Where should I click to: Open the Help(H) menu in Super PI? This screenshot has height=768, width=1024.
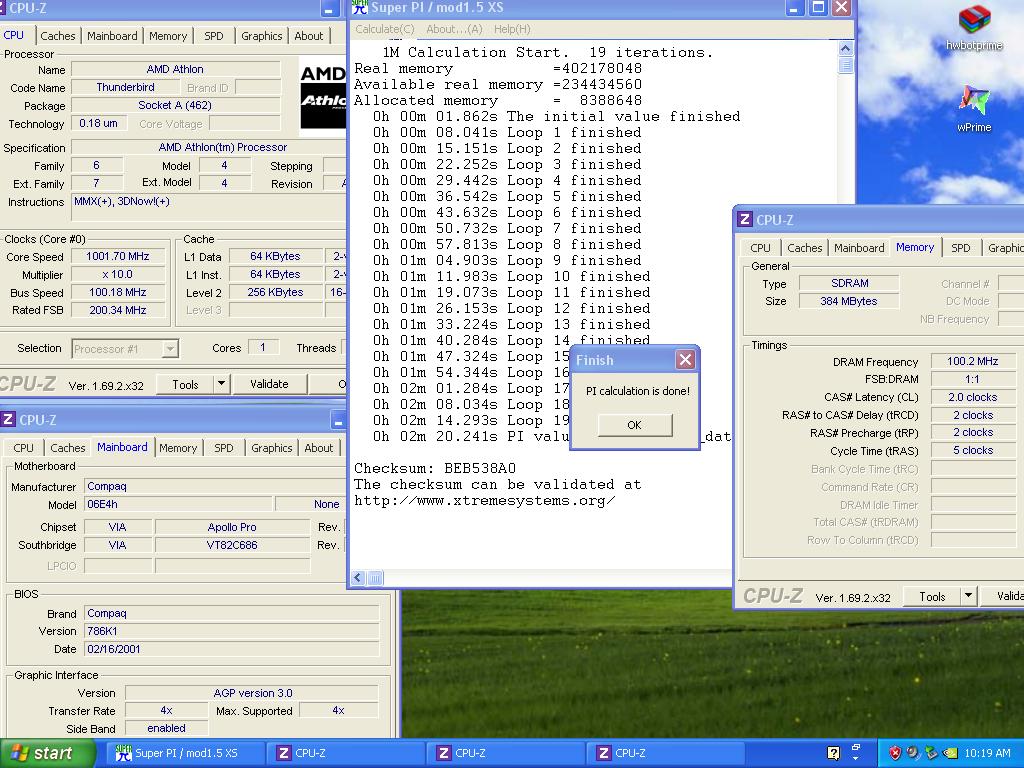(x=512, y=29)
